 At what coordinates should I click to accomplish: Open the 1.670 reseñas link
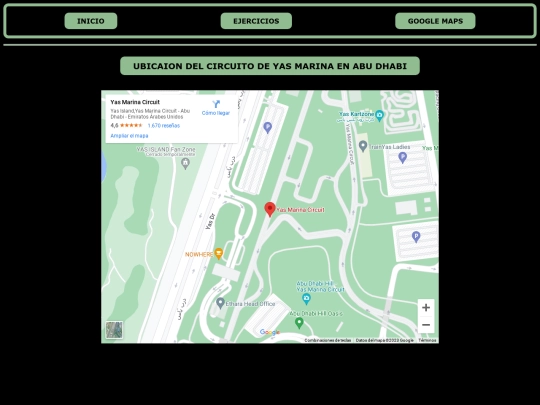pos(164,126)
